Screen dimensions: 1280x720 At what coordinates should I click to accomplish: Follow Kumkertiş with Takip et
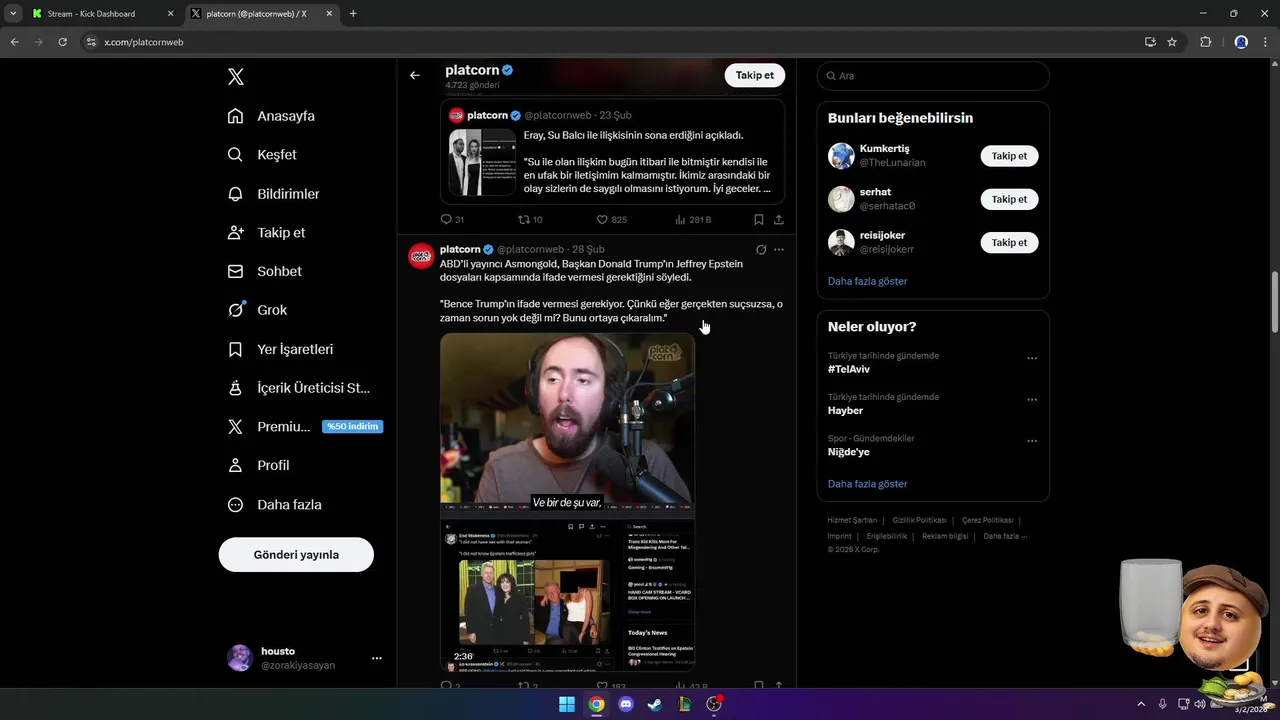tap(1009, 156)
